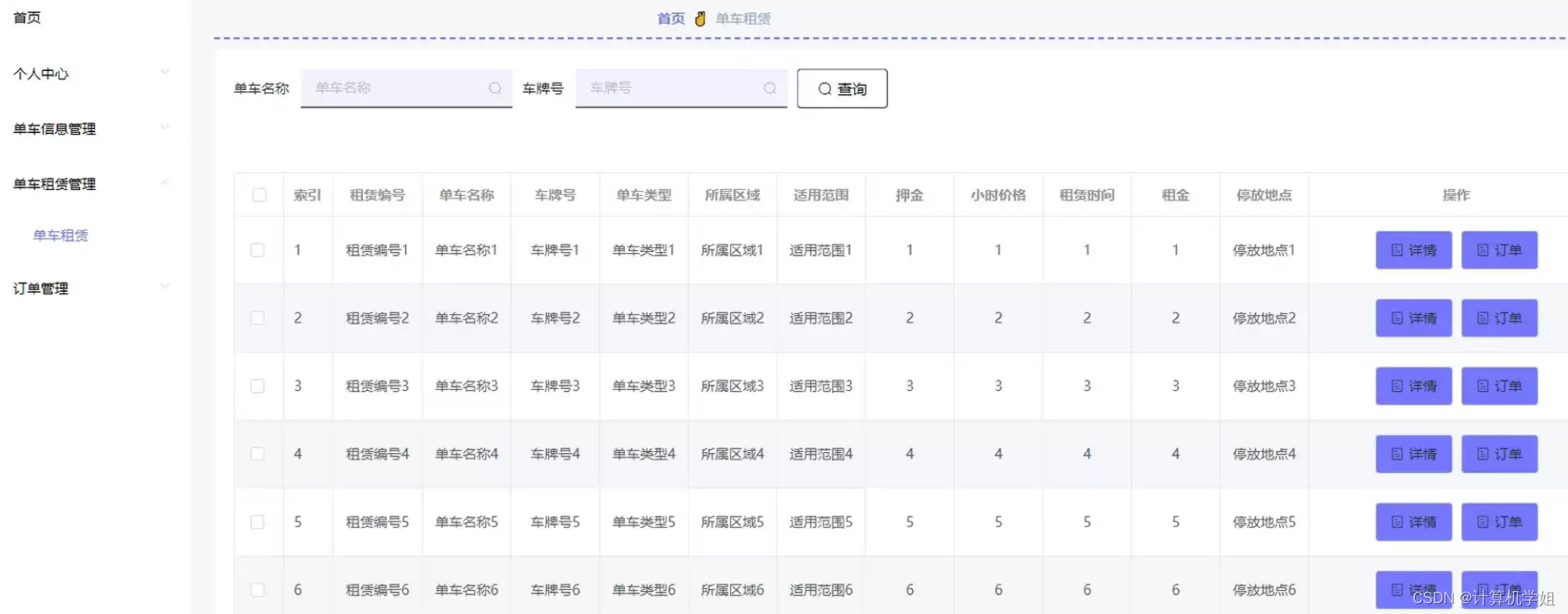Click cell 单车类型1
Screen dimensions: 1568x614
(x=644, y=250)
